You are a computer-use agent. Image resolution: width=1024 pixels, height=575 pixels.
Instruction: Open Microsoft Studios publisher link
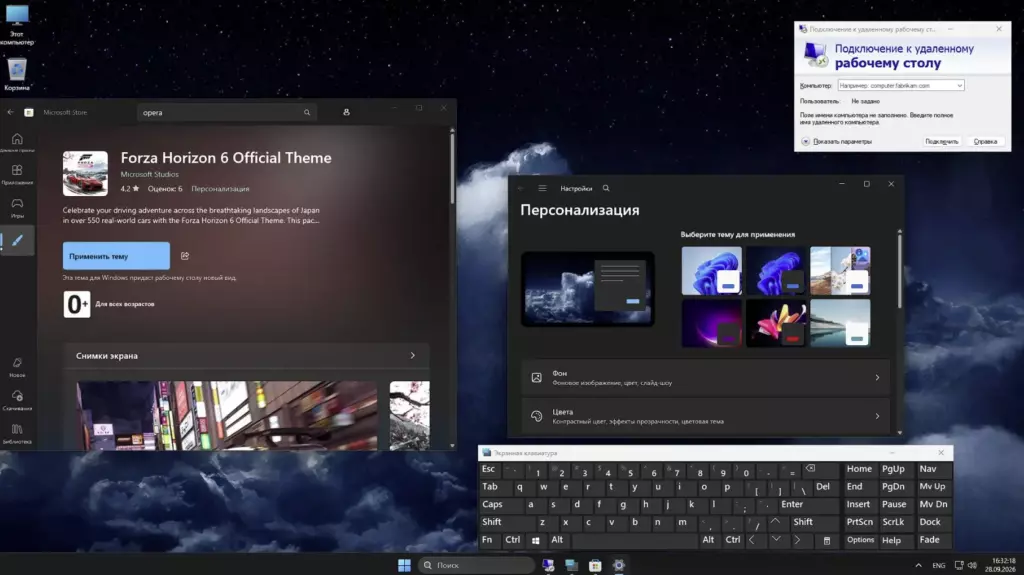click(150, 174)
